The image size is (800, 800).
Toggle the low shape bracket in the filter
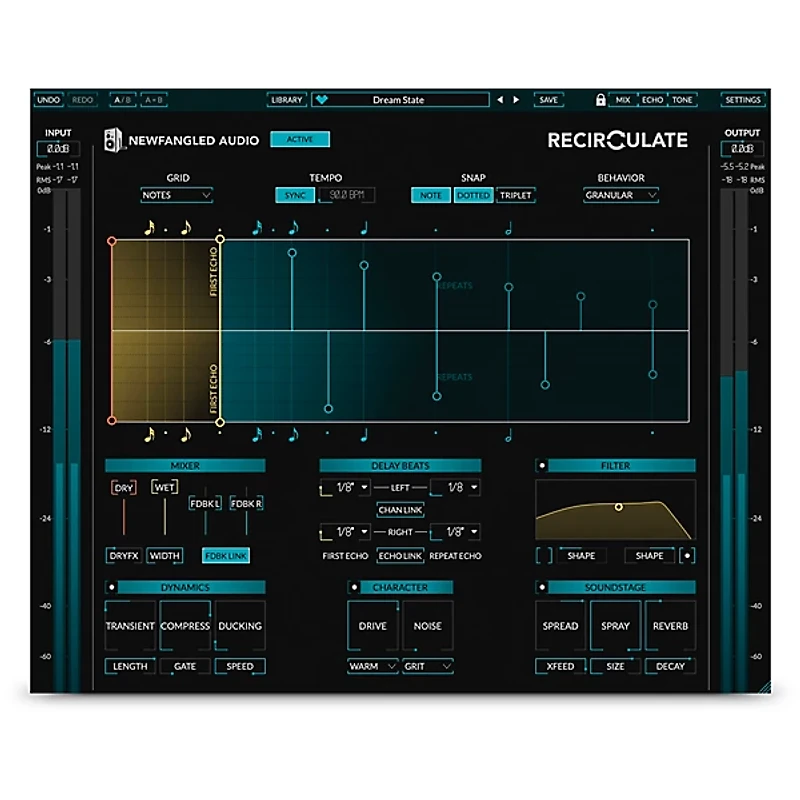click(544, 556)
